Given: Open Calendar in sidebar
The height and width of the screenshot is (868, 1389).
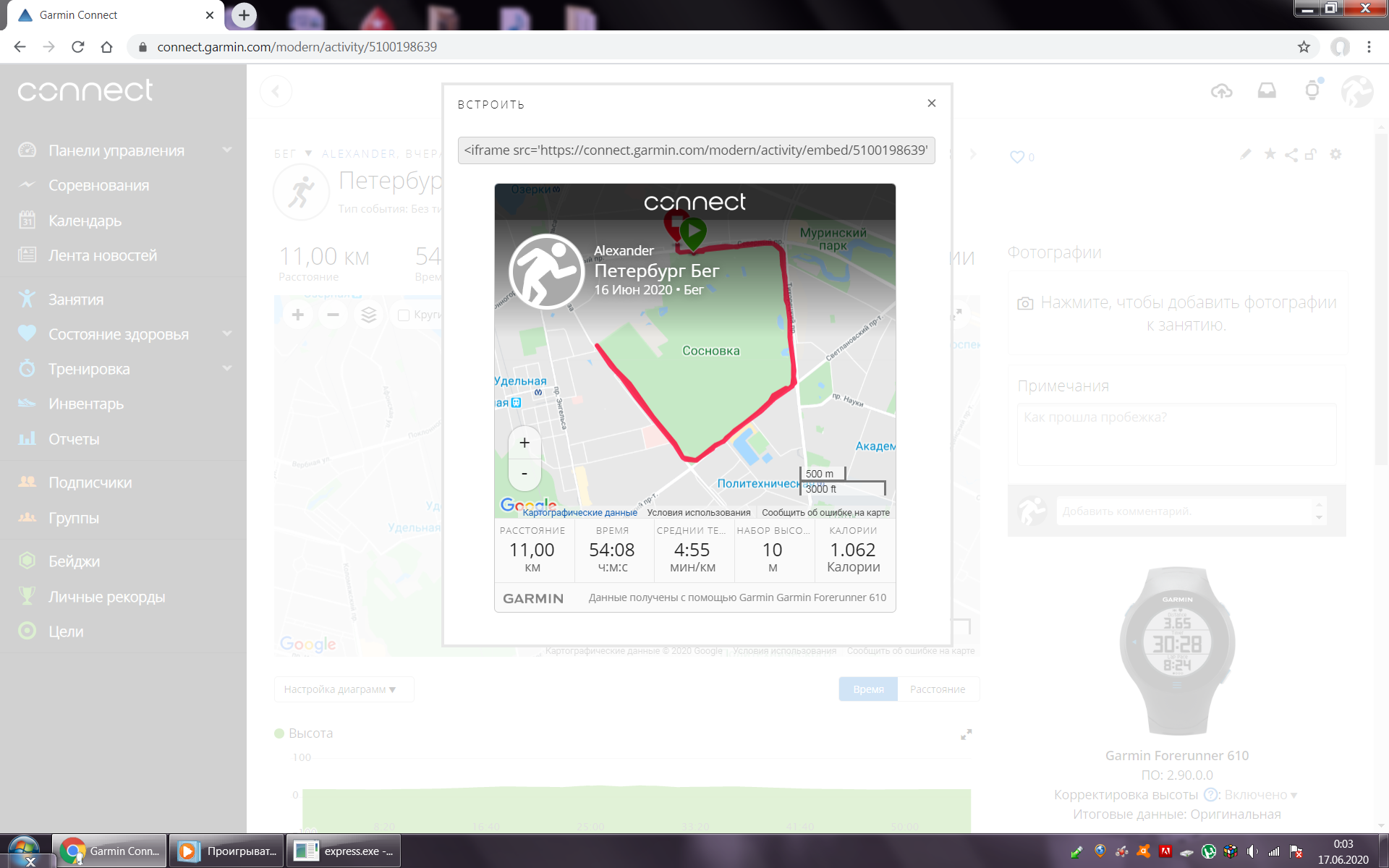Looking at the screenshot, I should [x=85, y=221].
